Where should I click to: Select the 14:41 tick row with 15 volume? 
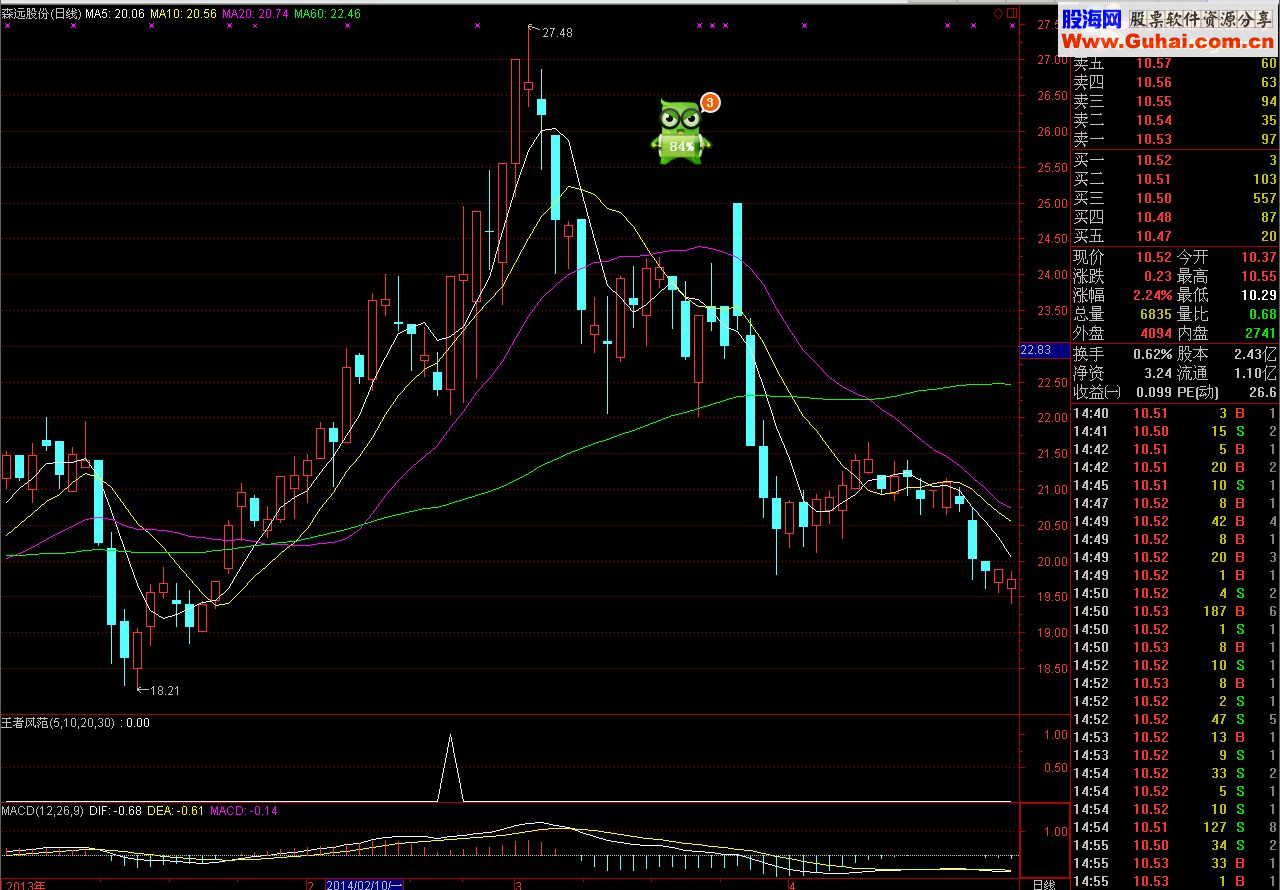(x=1175, y=431)
